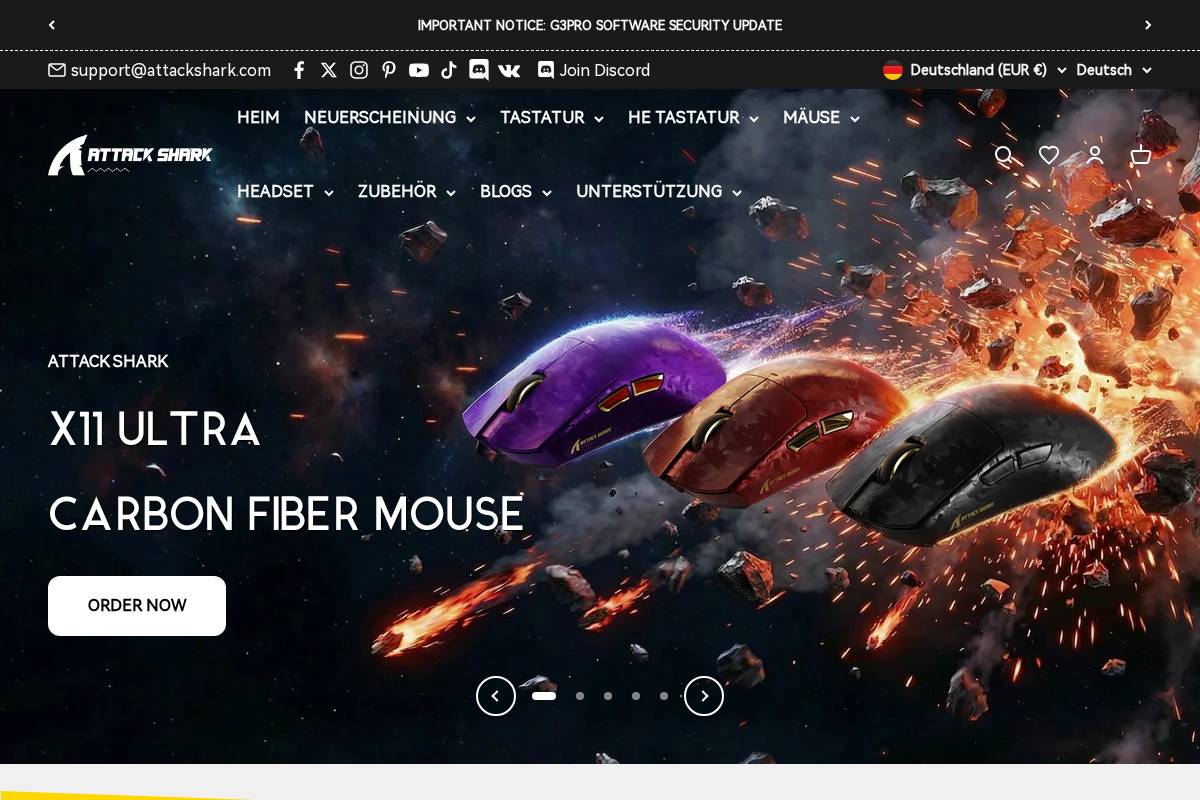
Task: Click the email envelope icon
Action: point(57,70)
